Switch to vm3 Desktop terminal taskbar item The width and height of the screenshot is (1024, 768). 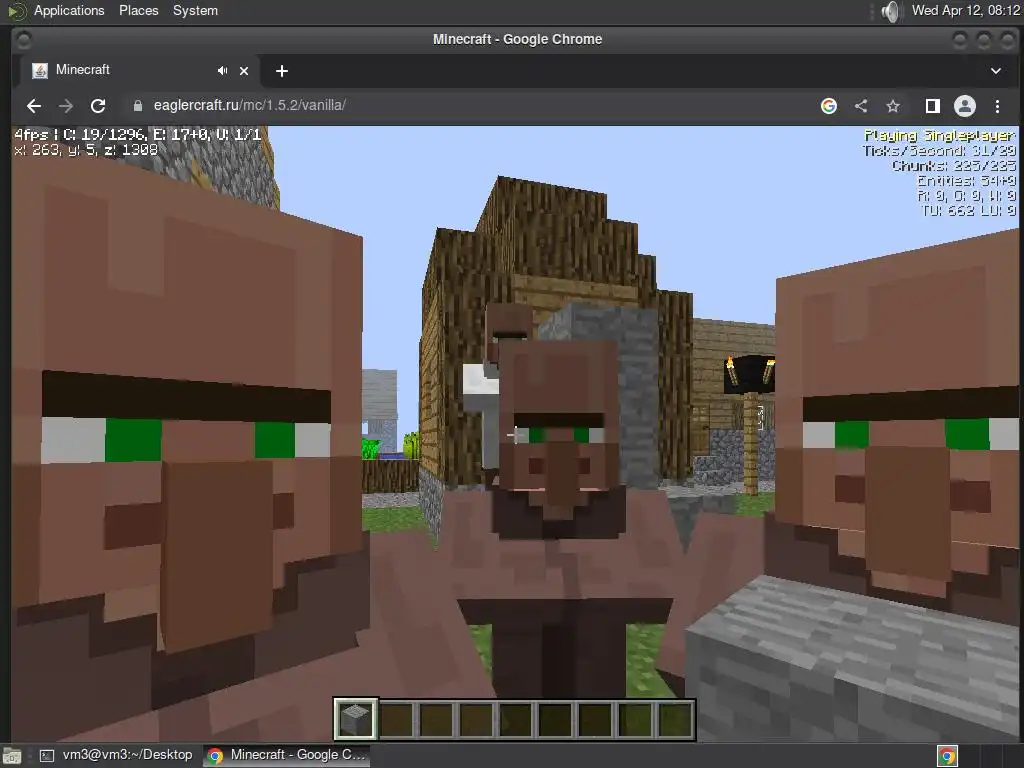click(116, 755)
